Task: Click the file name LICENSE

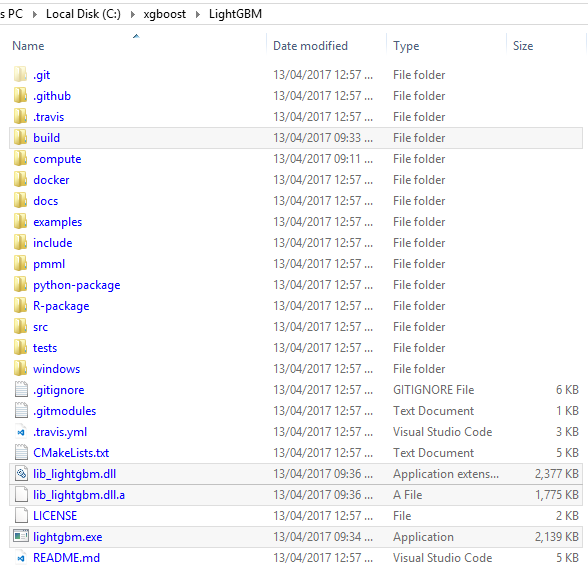Action: [55, 516]
